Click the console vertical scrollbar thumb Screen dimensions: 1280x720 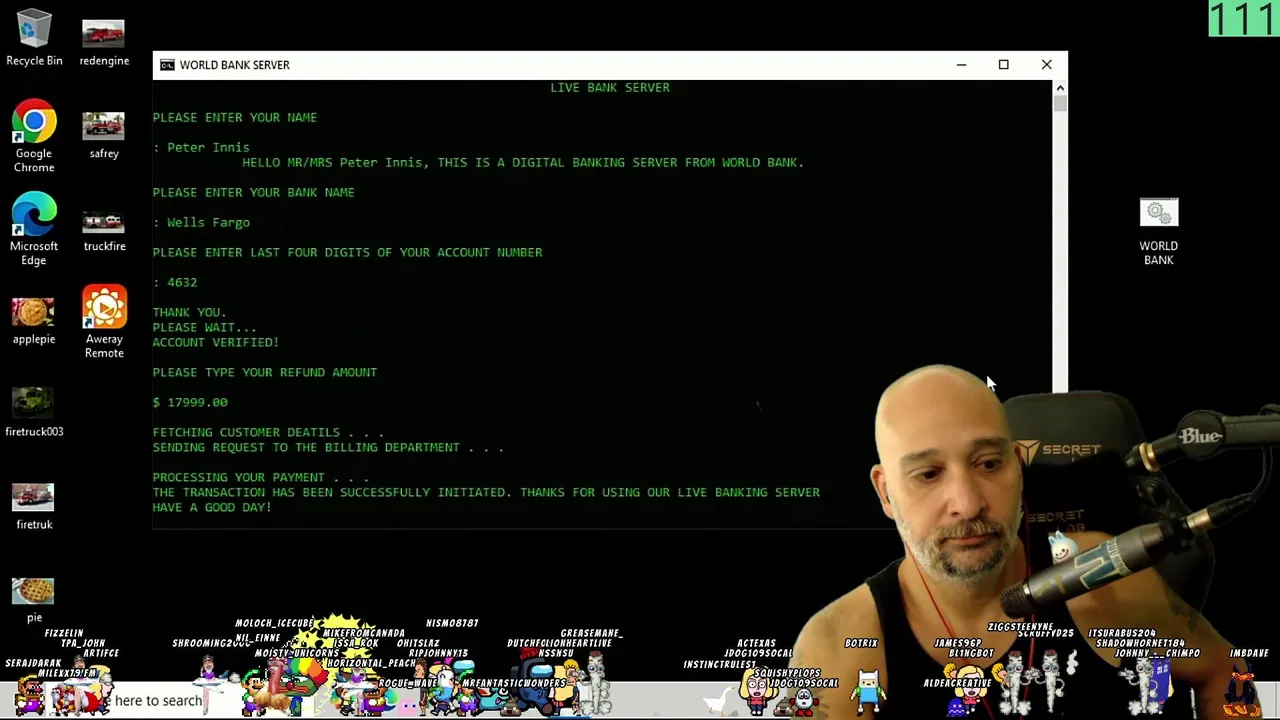[1060, 104]
